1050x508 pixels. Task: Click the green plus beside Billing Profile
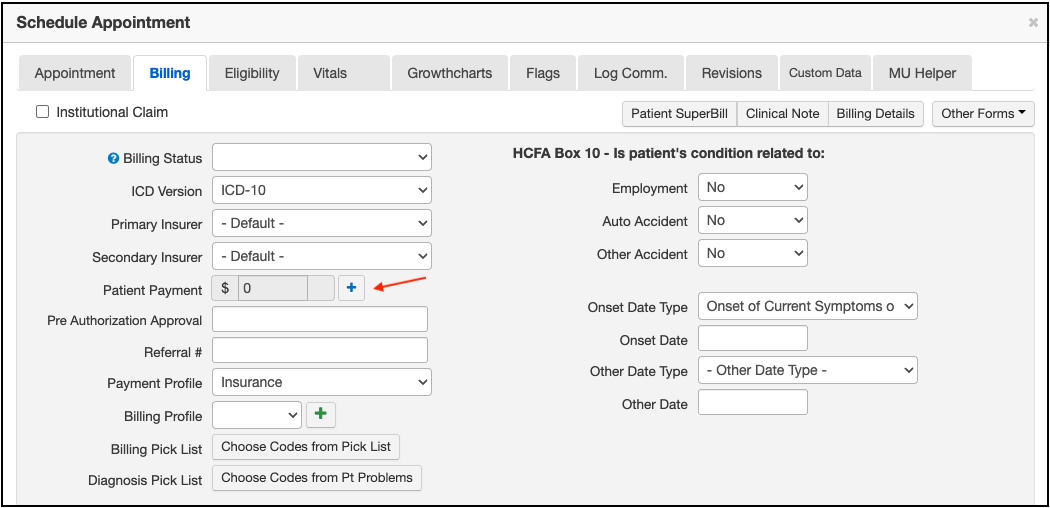coord(321,414)
